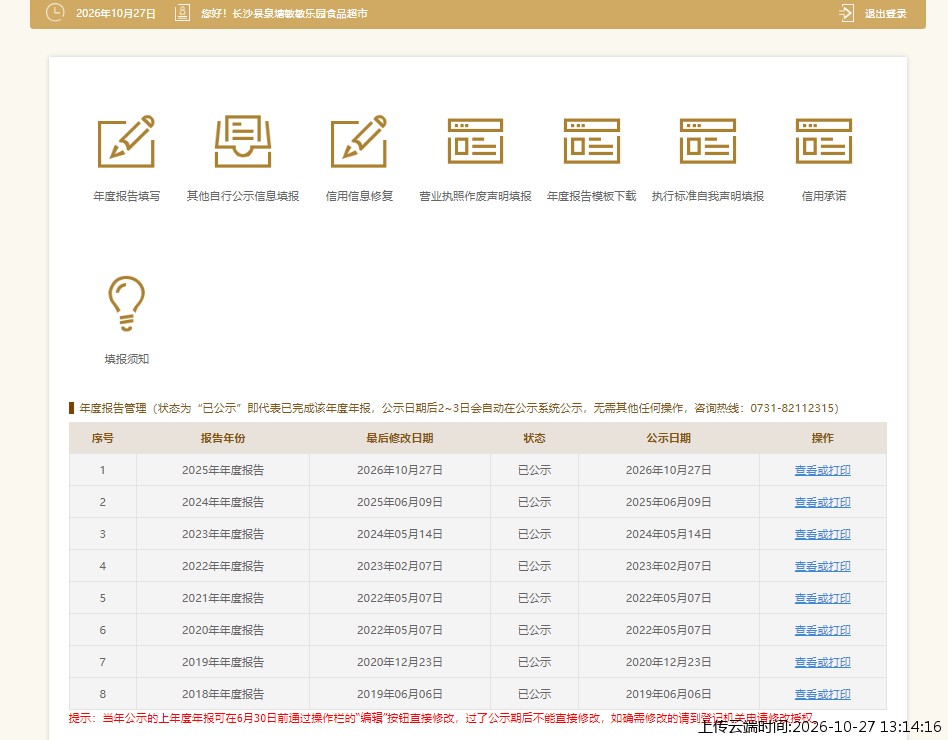View or print the 2018年年度报告
The height and width of the screenshot is (740, 948).
coord(822,695)
